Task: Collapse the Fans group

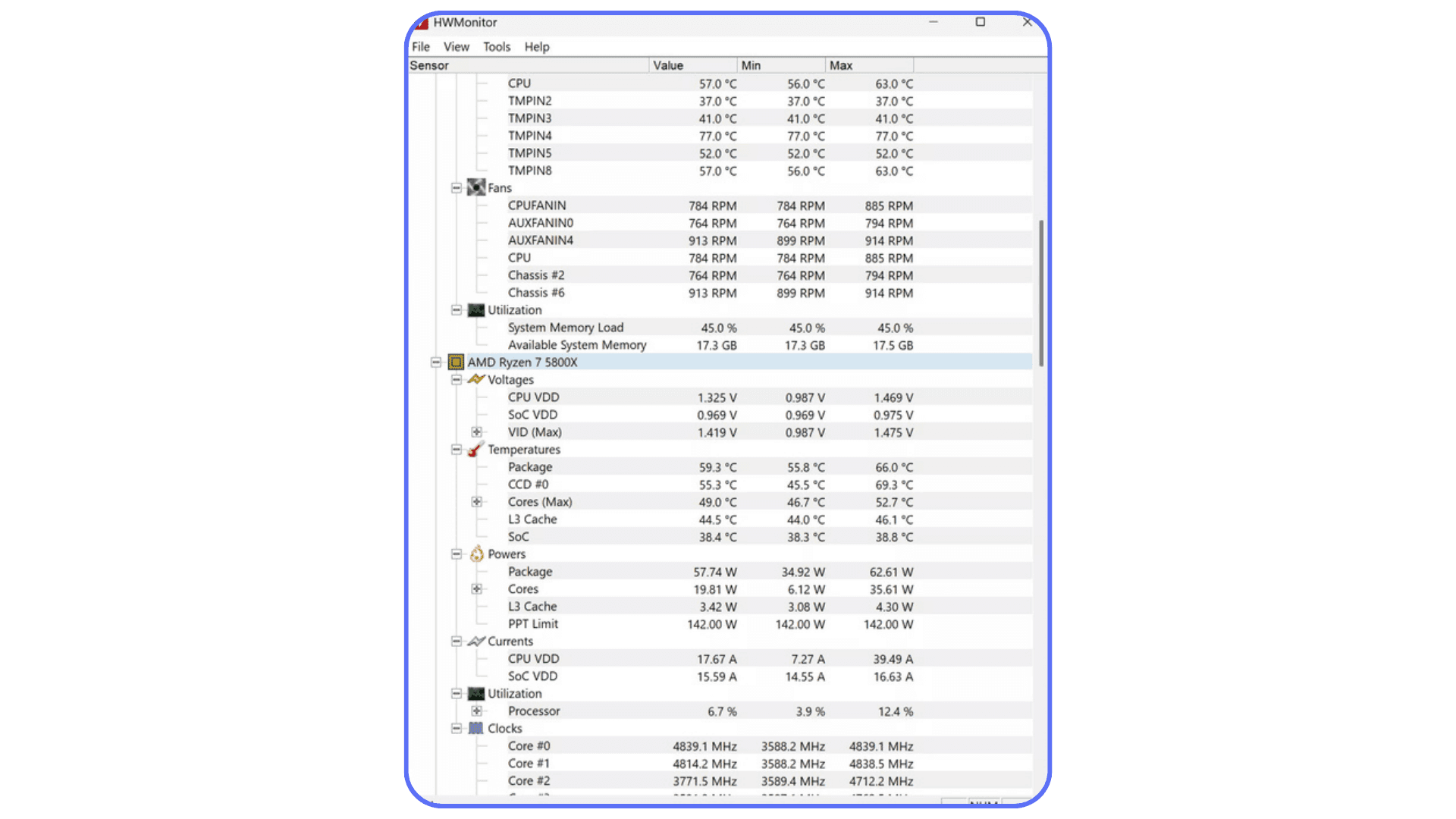Action: 456,188
